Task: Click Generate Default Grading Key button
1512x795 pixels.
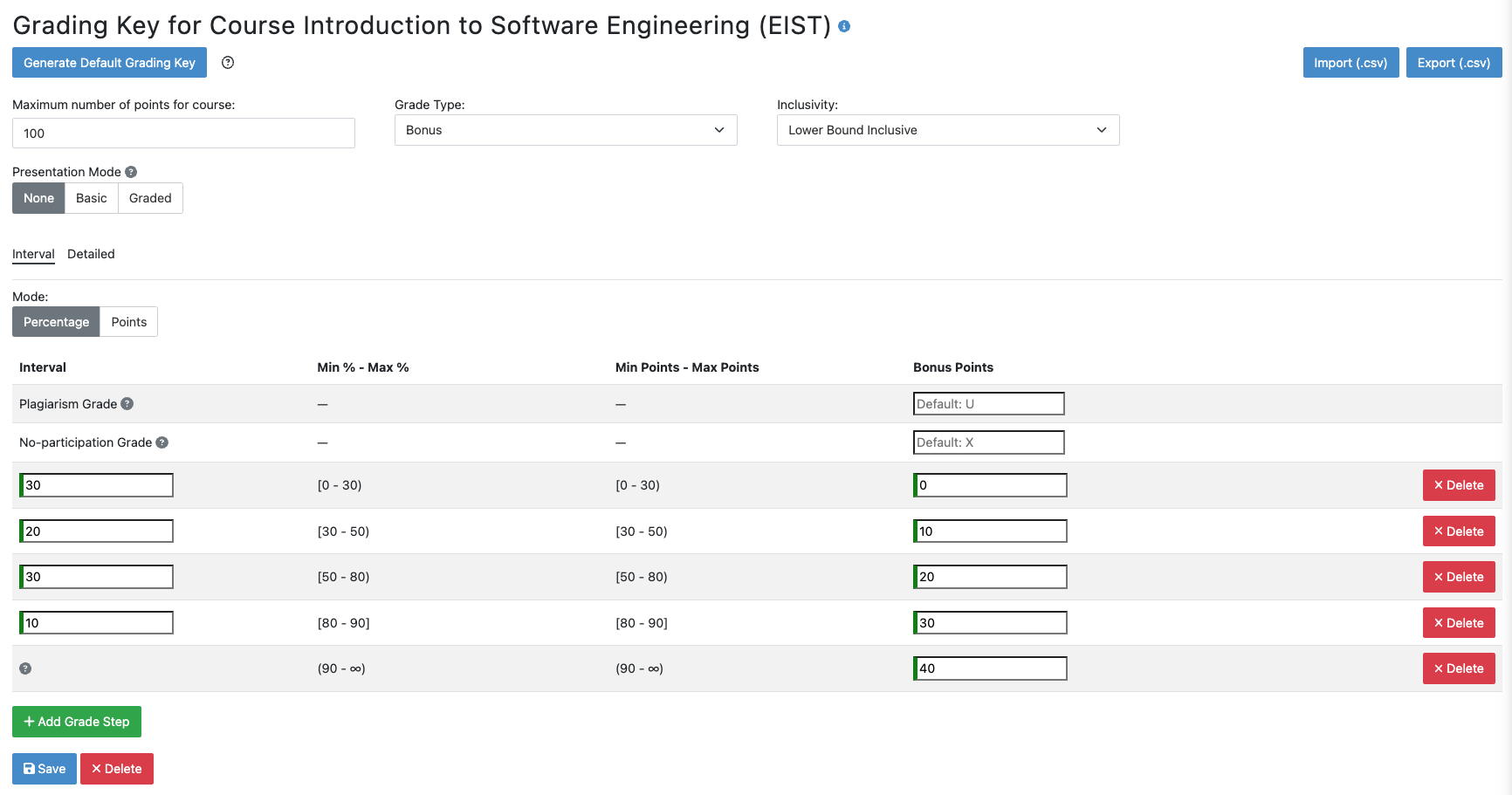Action: coord(109,63)
